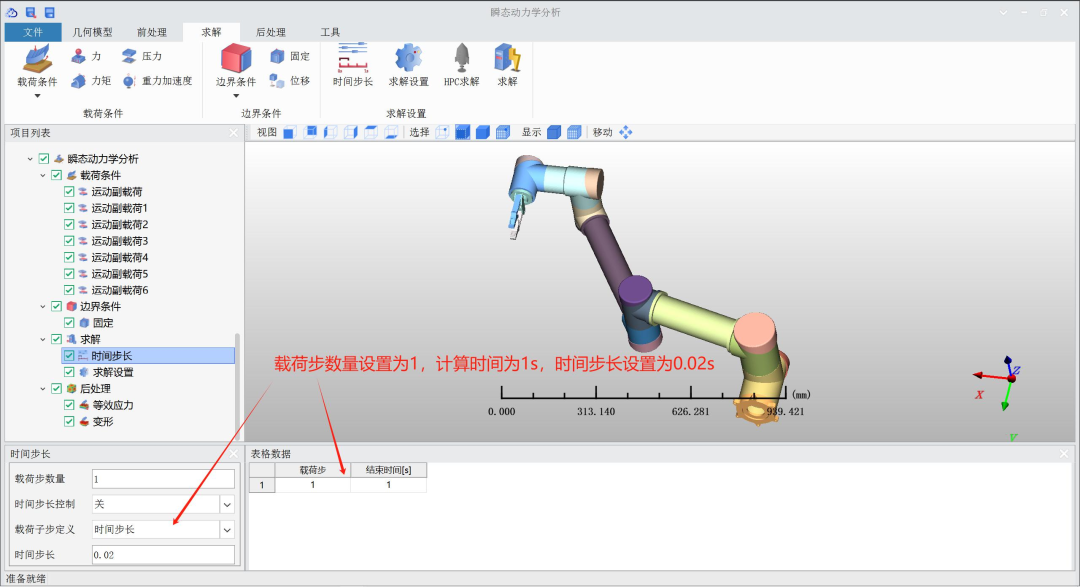
Task: Open the 文件 menu
Action: point(32,32)
